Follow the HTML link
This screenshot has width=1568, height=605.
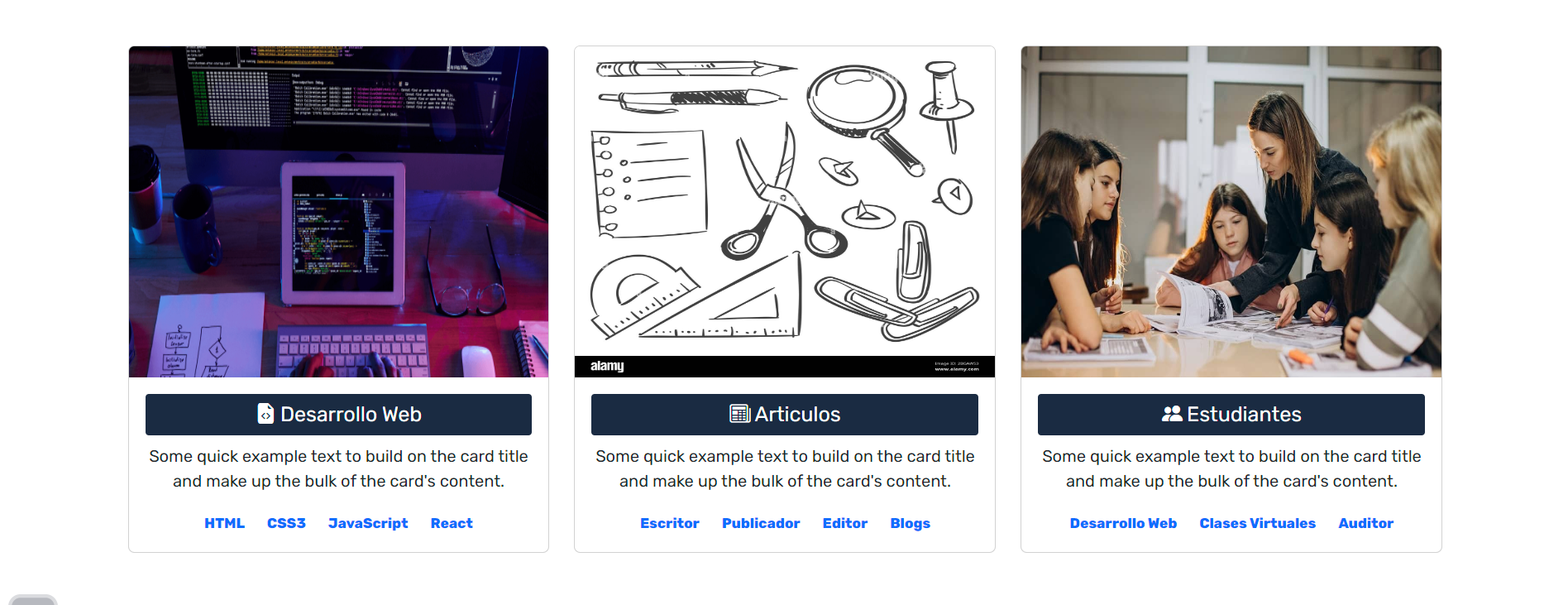224,523
